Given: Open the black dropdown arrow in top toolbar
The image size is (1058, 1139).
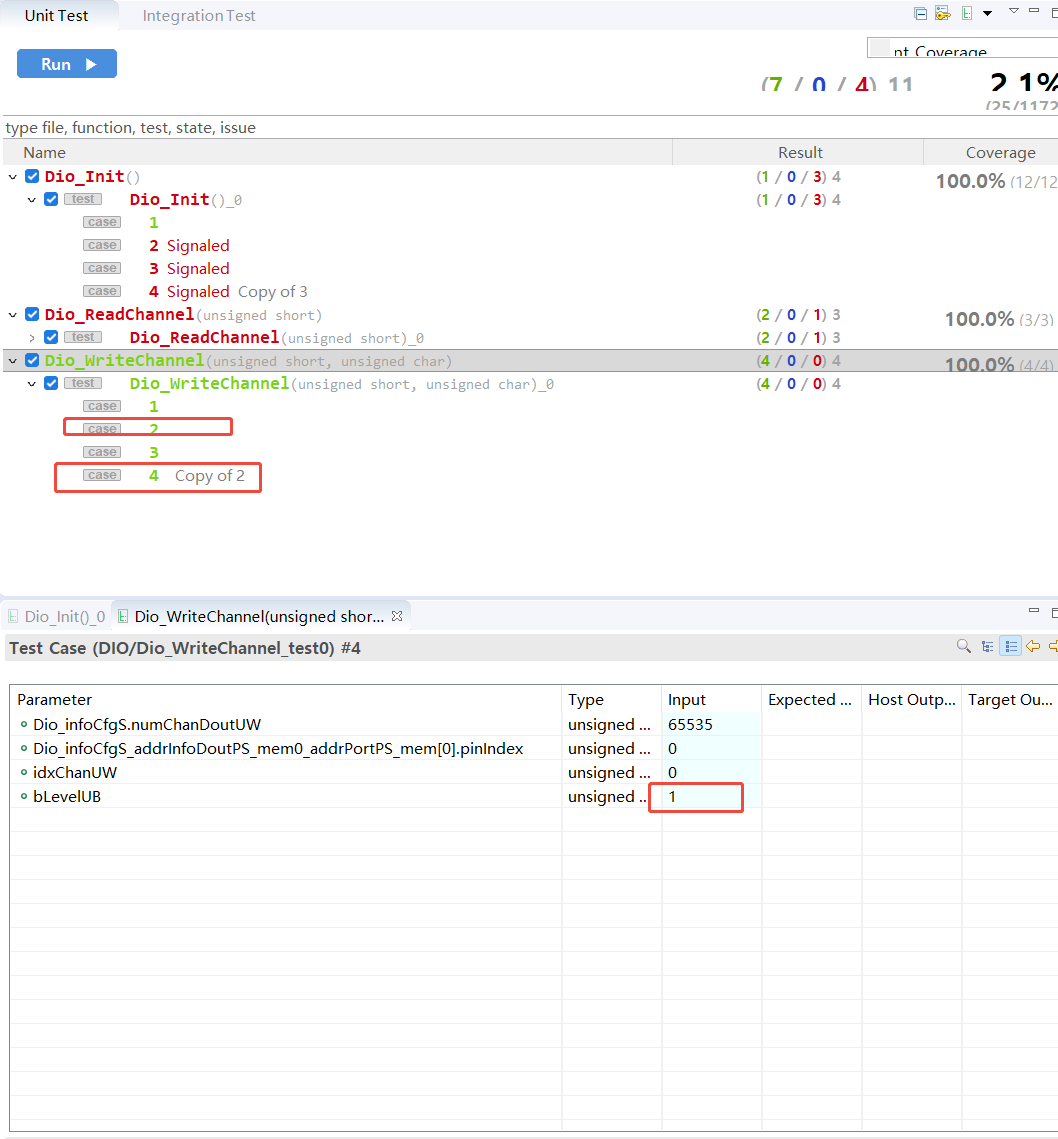Looking at the screenshot, I should coord(987,13).
